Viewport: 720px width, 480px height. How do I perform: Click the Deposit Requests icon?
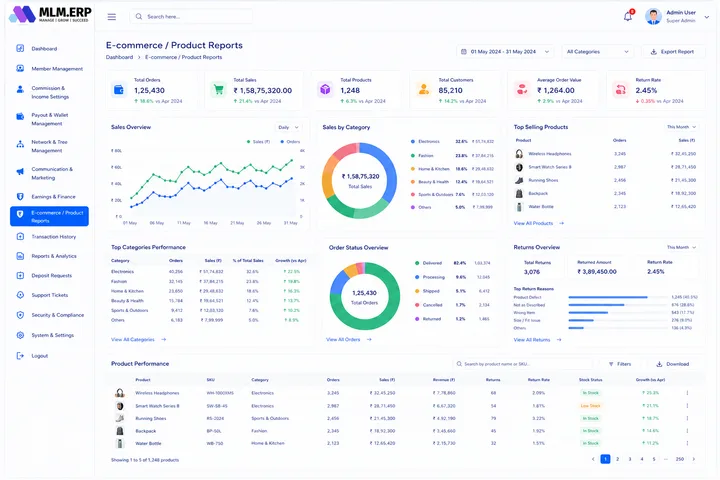(x=20, y=276)
